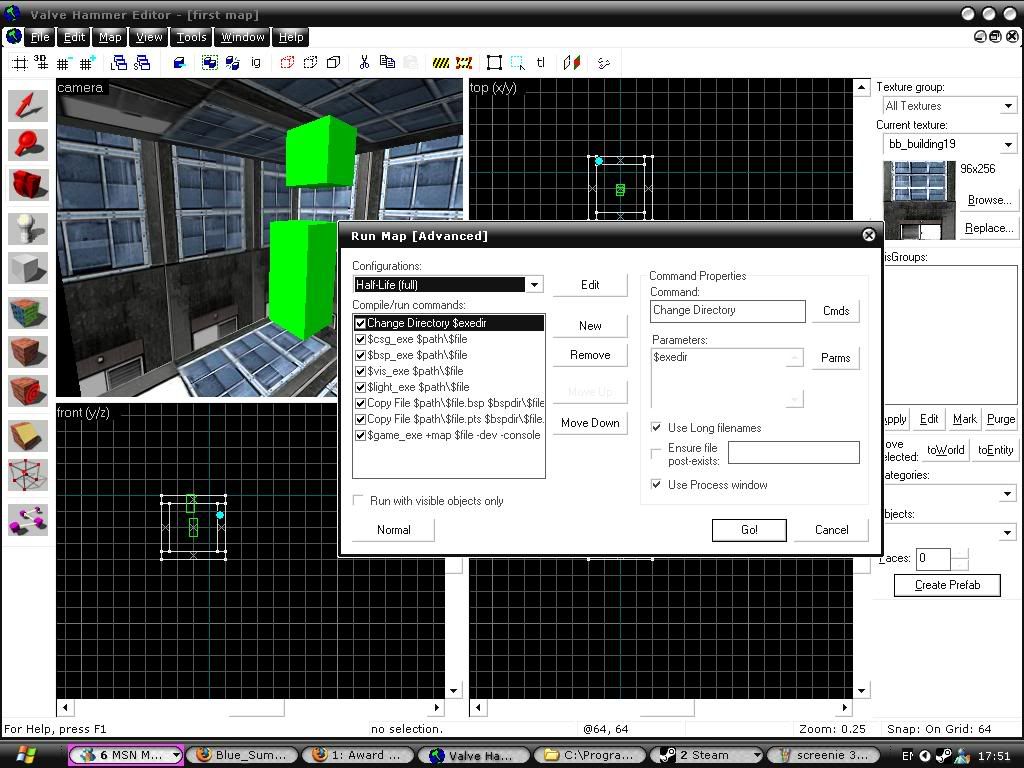The image size is (1024, 768).
Task: Uncheck the $bsp_exe command checkbox
Action: point(360,355)
